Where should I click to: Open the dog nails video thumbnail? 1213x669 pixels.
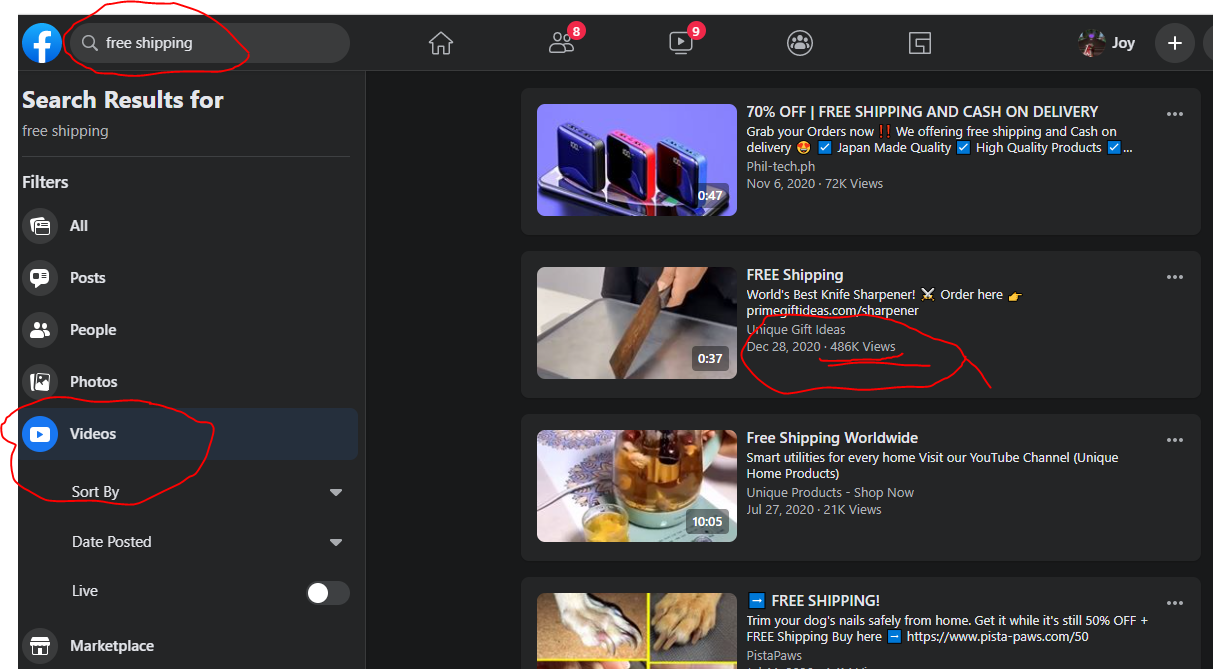[637, 631]
